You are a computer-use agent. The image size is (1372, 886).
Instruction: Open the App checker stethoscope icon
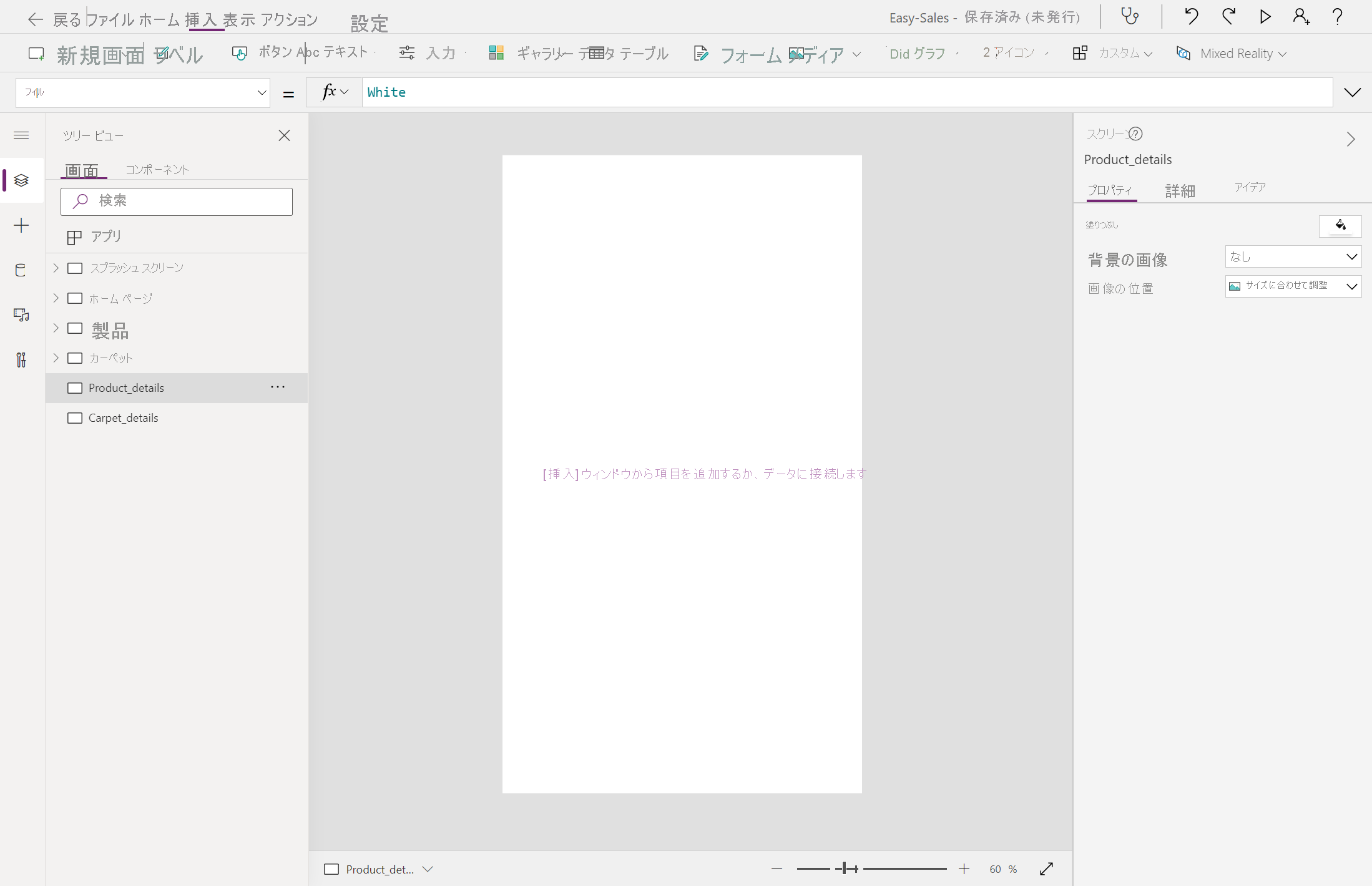point(1130,16)
